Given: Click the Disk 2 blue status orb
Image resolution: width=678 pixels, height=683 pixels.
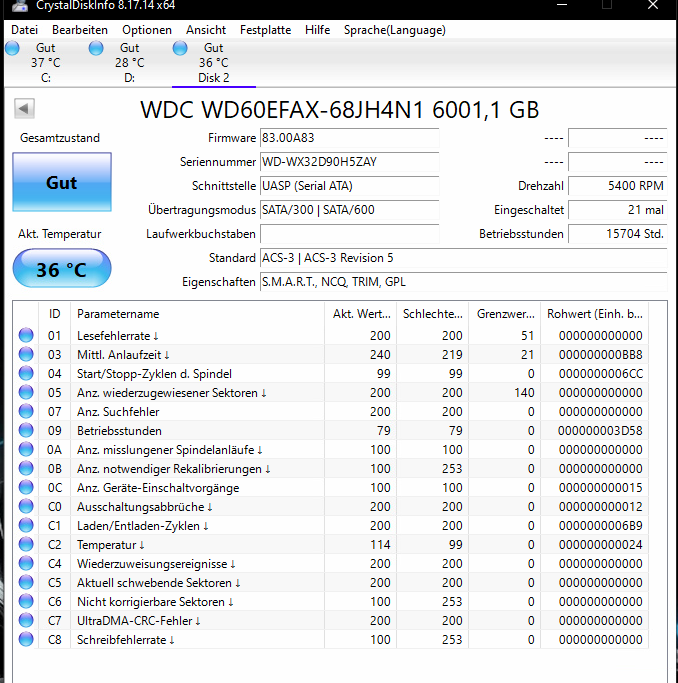Looking at the screenshot, I should [180, 48].
